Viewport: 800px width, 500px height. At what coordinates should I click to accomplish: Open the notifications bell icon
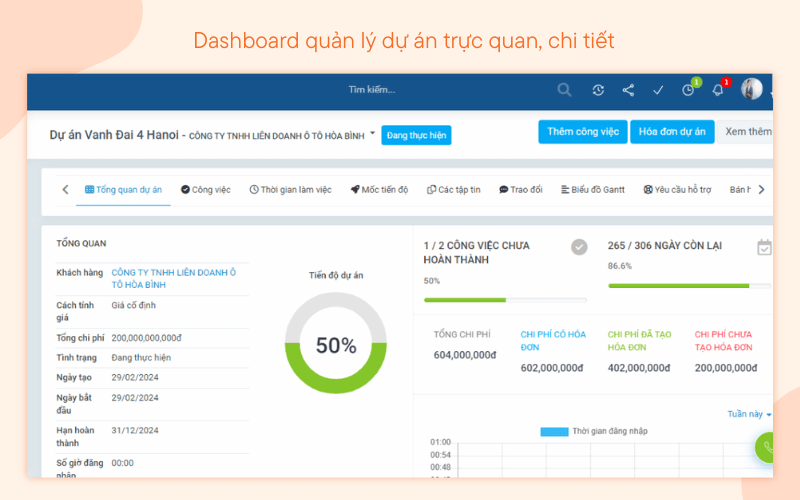[x=718, y=90]
